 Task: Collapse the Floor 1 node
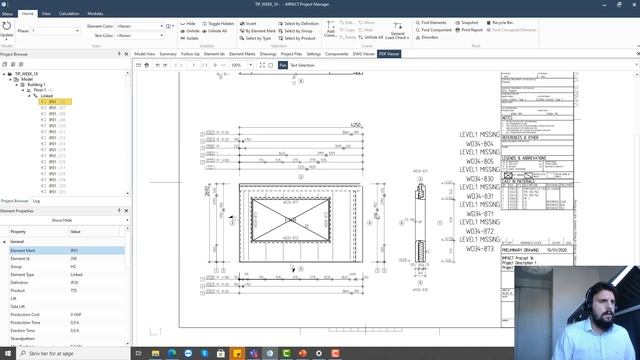click(x=23, y=90)
